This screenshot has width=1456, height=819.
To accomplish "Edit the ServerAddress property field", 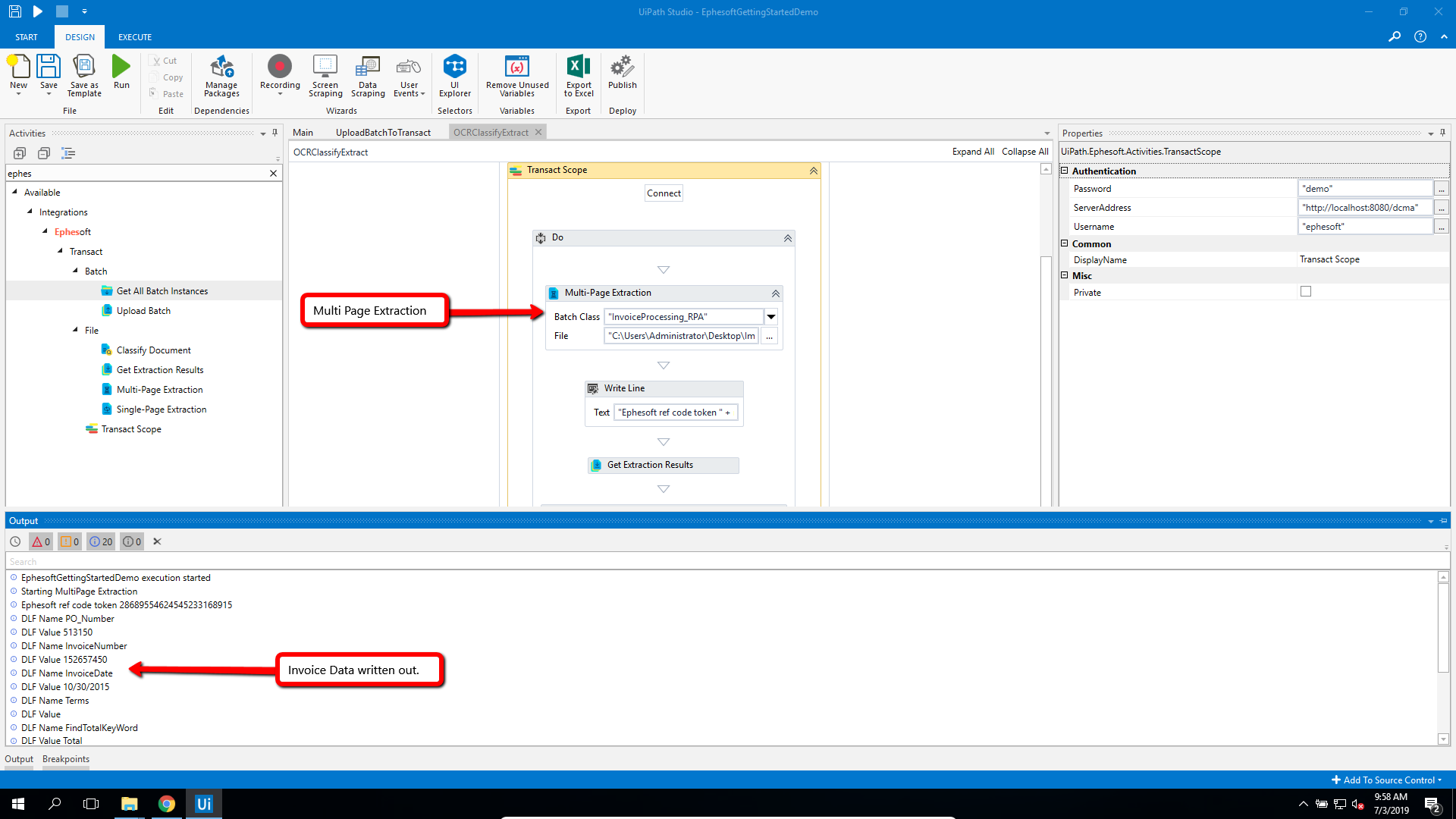I will [x=1365, y=208].
